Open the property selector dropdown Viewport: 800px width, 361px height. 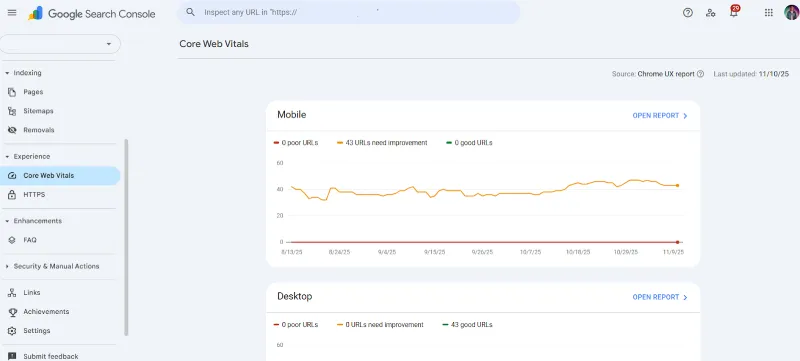coord(60,44)
